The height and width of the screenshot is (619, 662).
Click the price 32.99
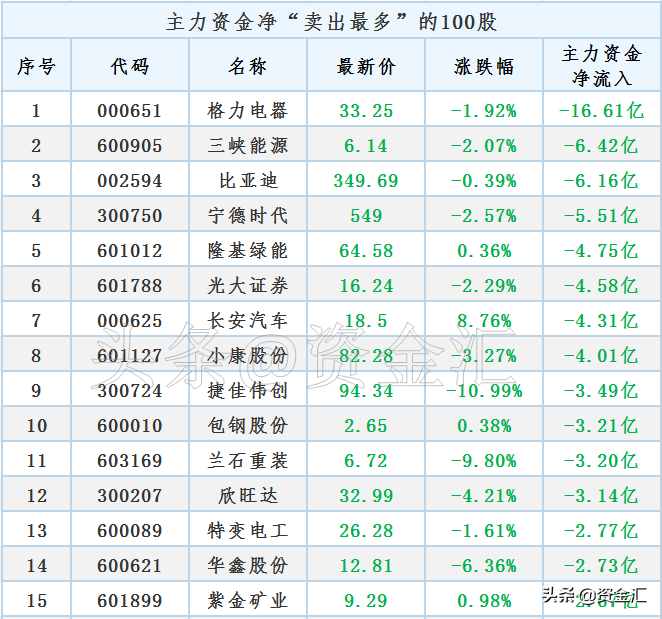point(366,497)
